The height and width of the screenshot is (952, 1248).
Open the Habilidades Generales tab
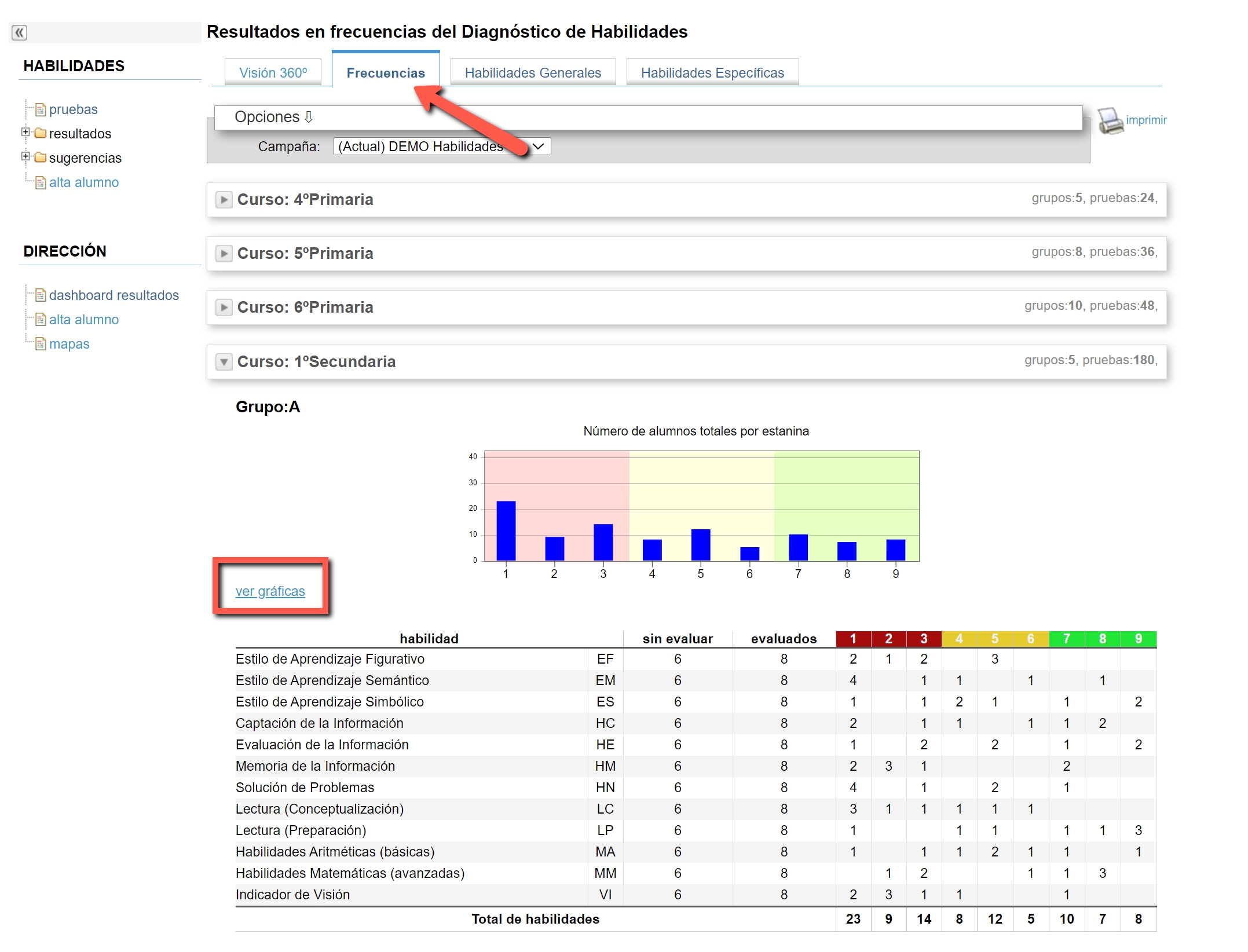532,73
